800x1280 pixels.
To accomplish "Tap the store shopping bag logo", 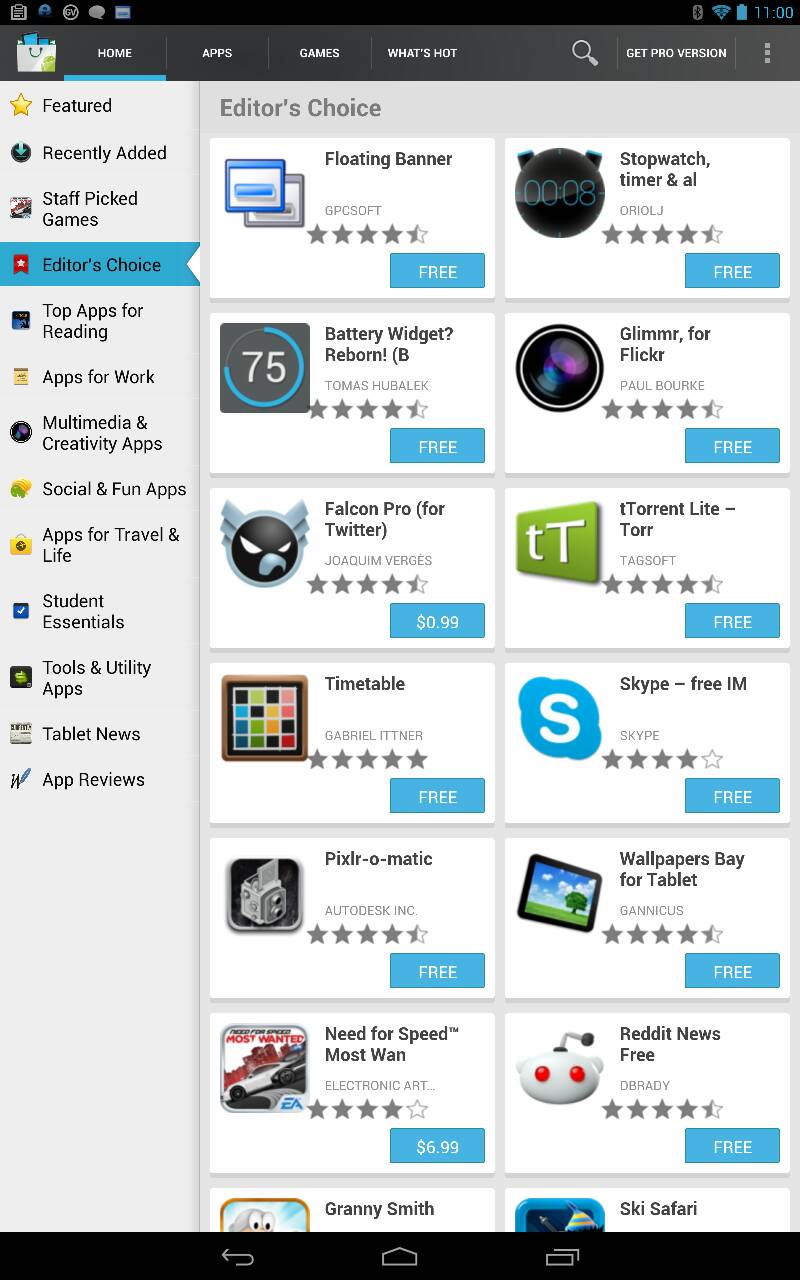I will click(36, 53).
